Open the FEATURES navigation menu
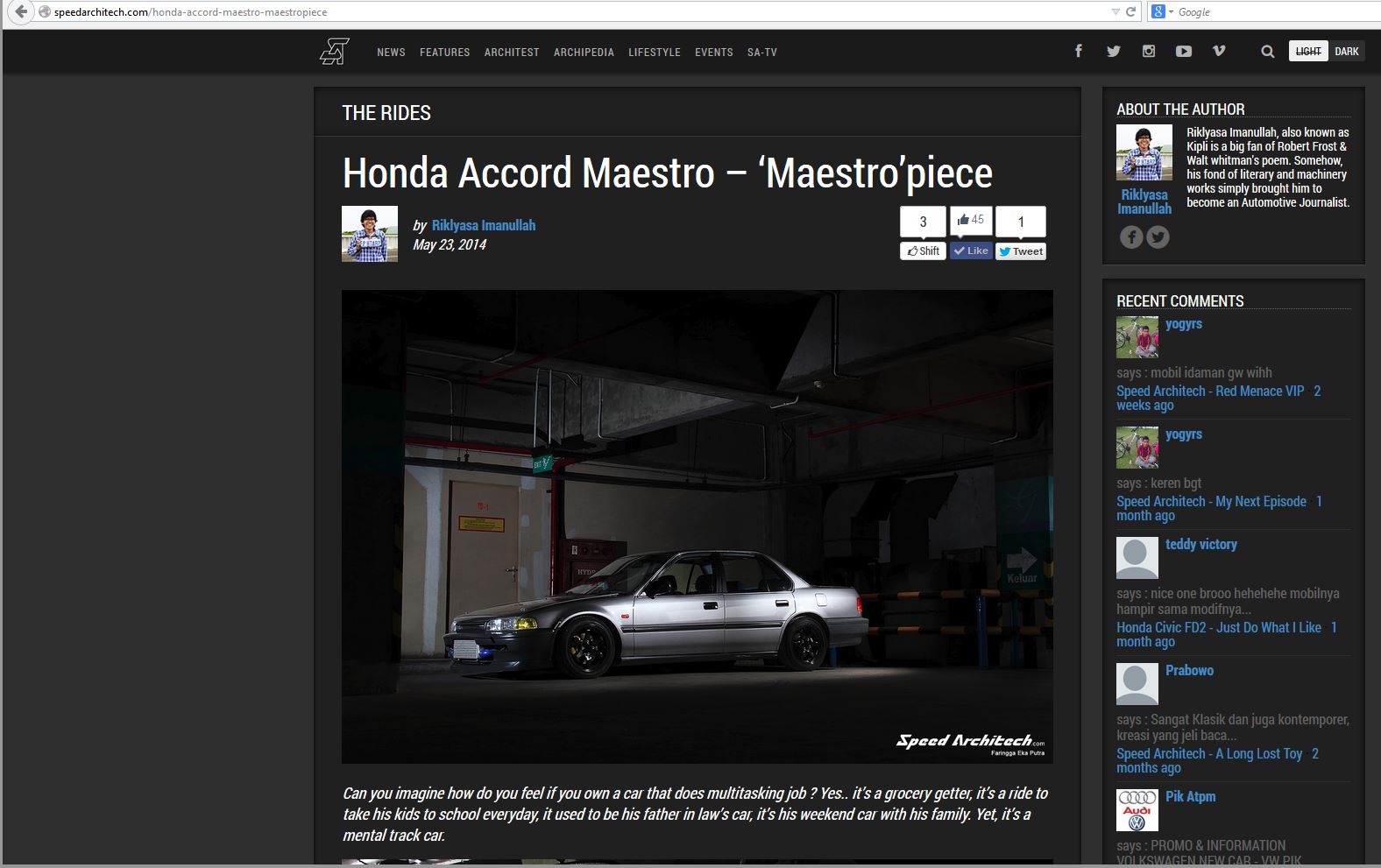 444,53
